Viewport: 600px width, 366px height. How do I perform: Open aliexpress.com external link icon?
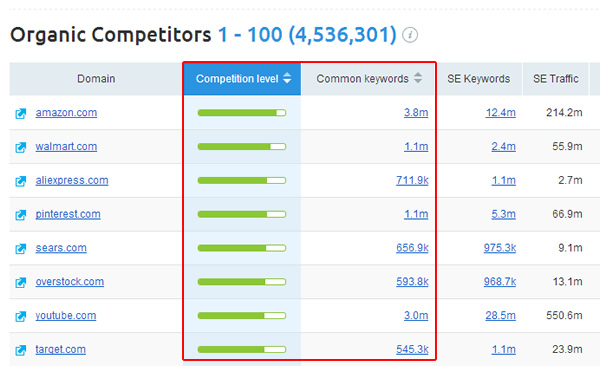[x=21, y=181]
